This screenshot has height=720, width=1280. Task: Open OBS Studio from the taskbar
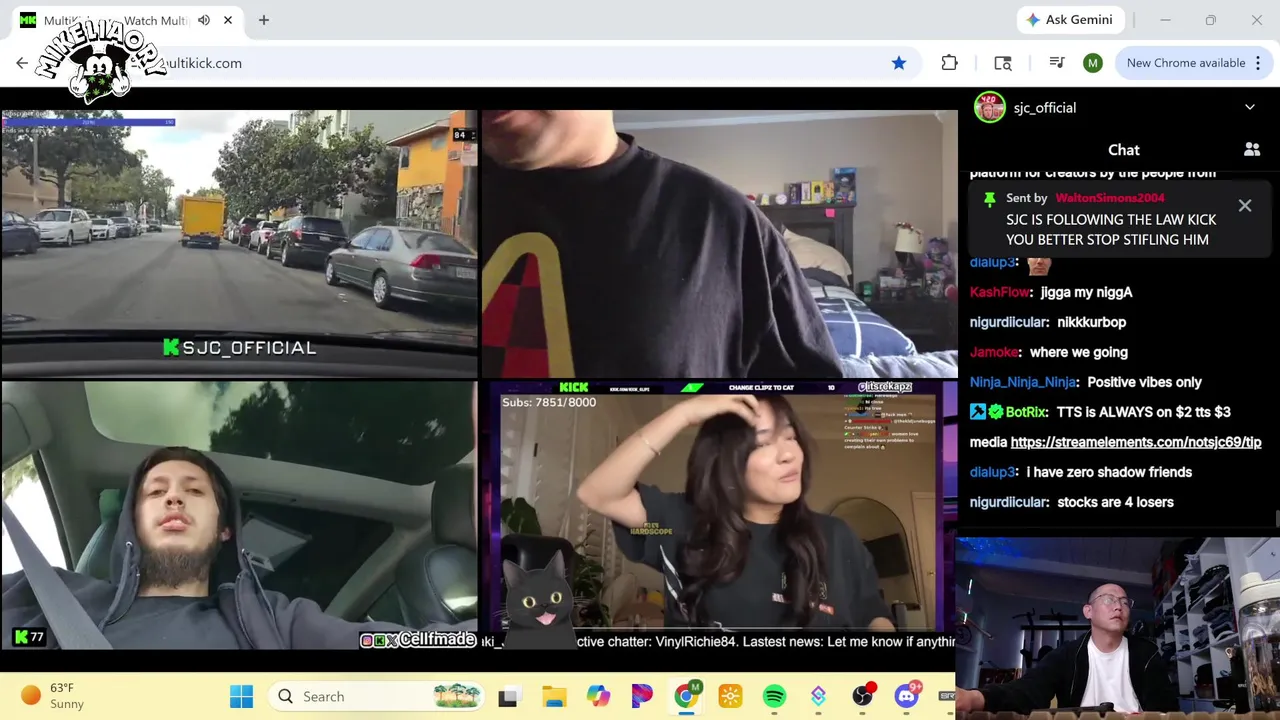tap(862, 696)
